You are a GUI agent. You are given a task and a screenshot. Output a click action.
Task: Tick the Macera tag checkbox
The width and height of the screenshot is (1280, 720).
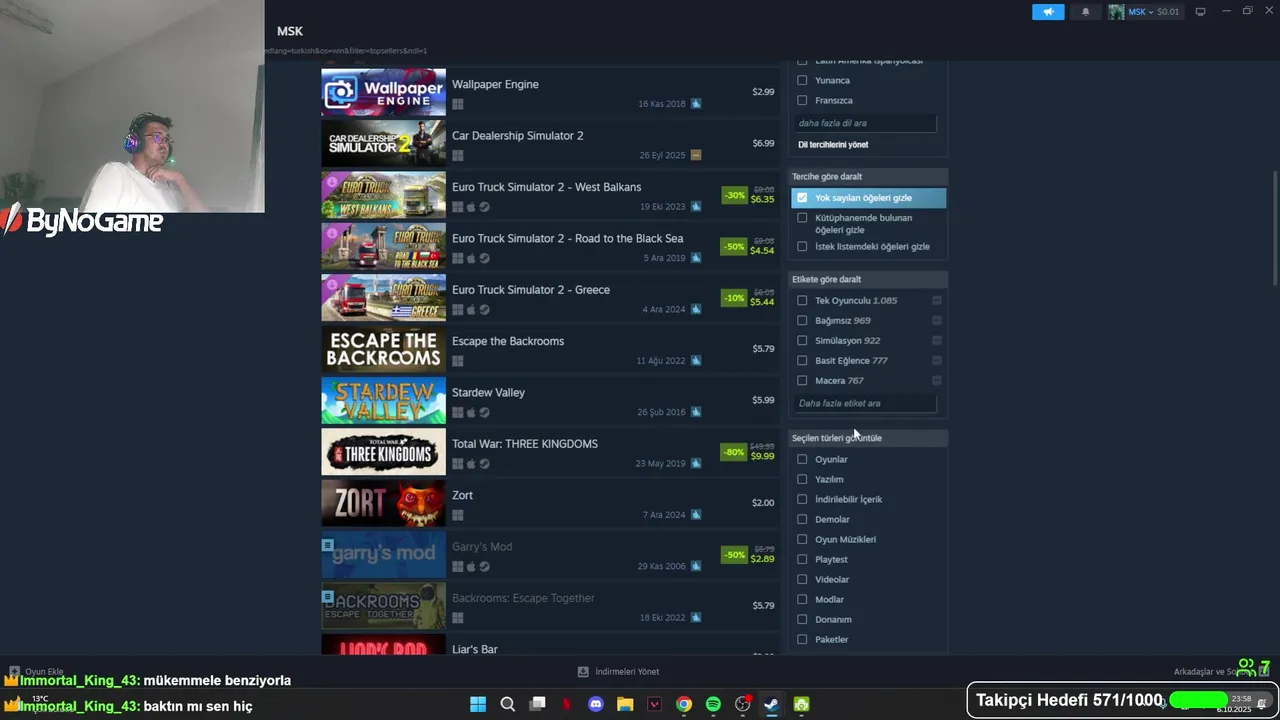802,380
